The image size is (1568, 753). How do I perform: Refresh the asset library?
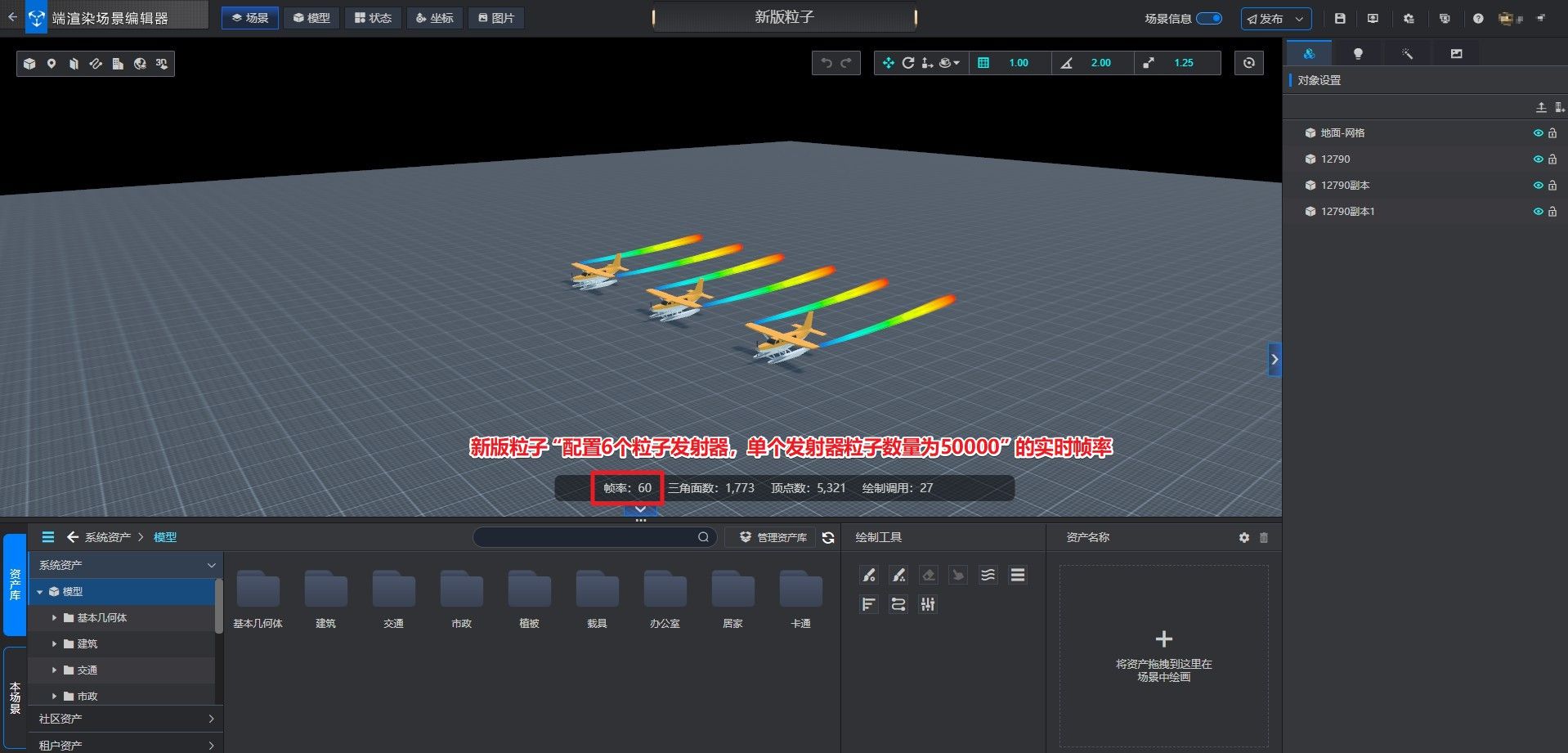[x=828, y=537]
